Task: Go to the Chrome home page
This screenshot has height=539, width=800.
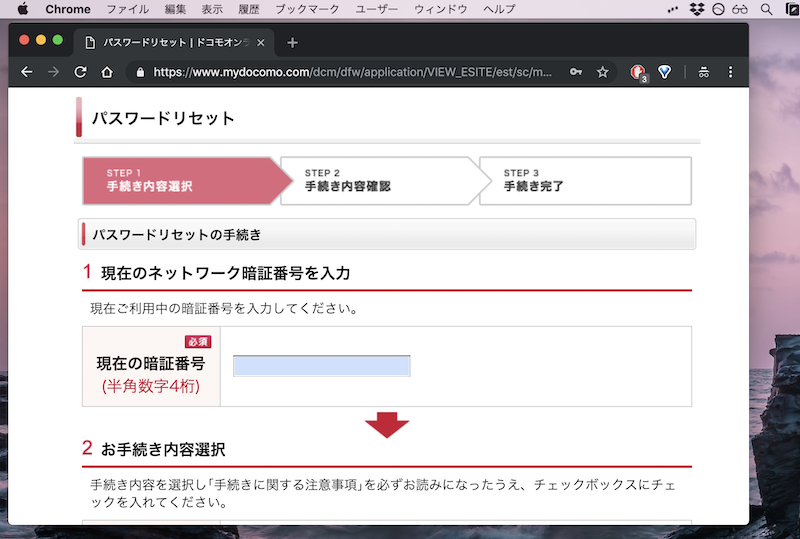Action: pos(107,72)
